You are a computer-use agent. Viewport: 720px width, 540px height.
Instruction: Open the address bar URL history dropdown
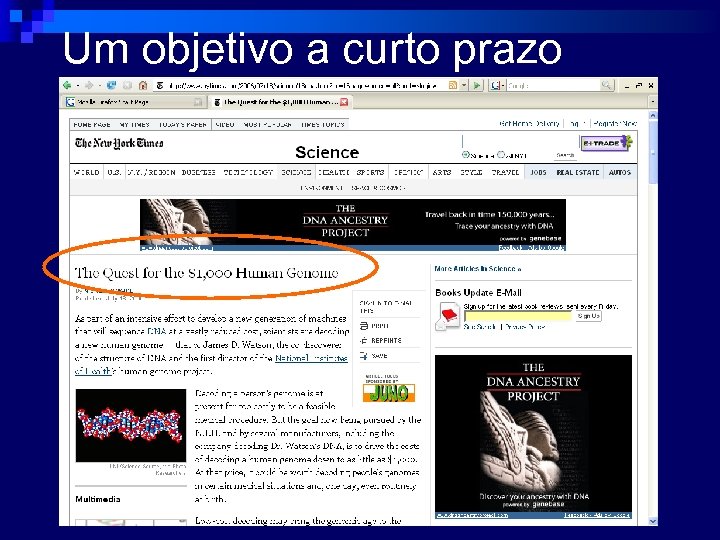coord(464,85)
